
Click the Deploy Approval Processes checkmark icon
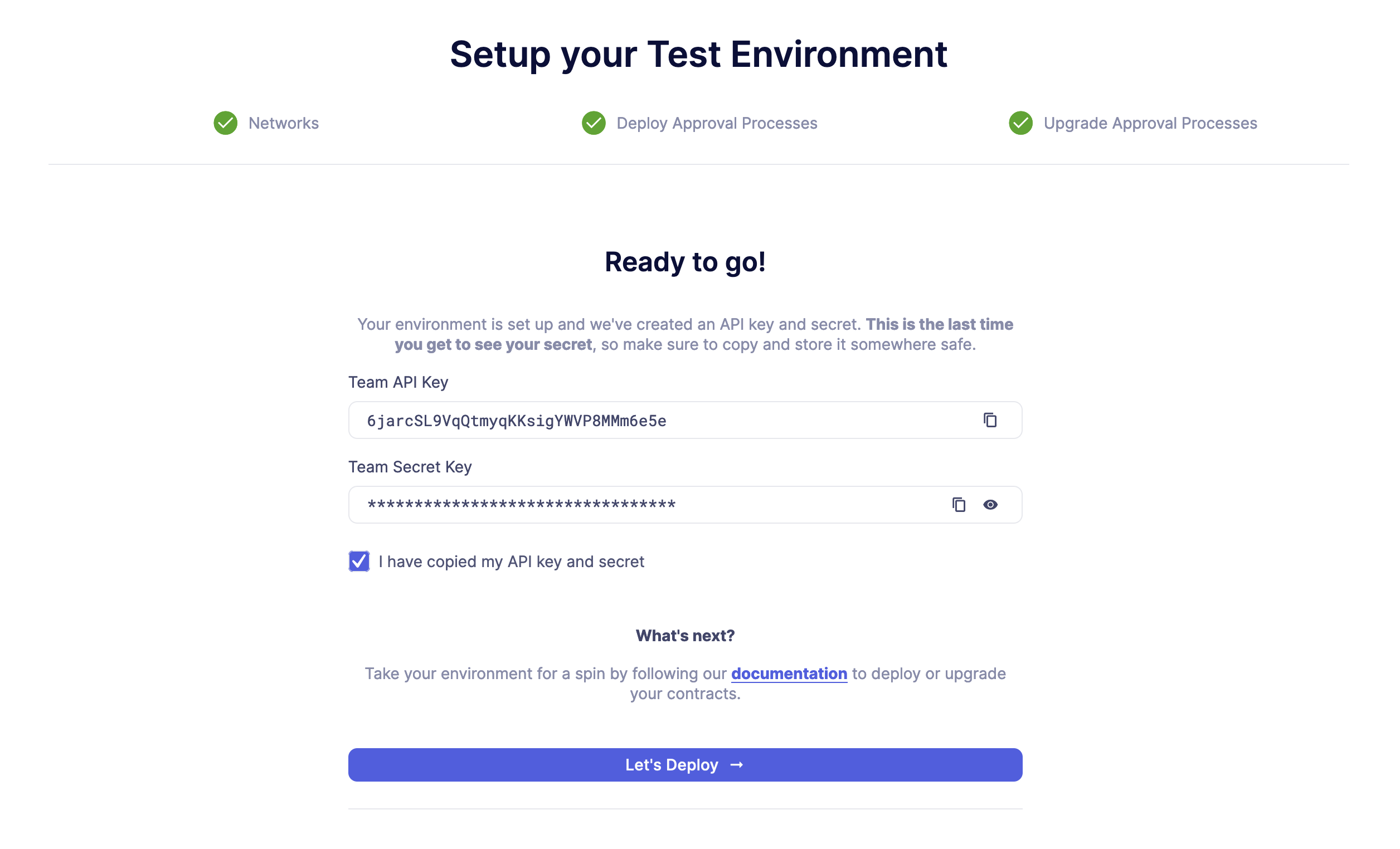[x=594, y=123]
